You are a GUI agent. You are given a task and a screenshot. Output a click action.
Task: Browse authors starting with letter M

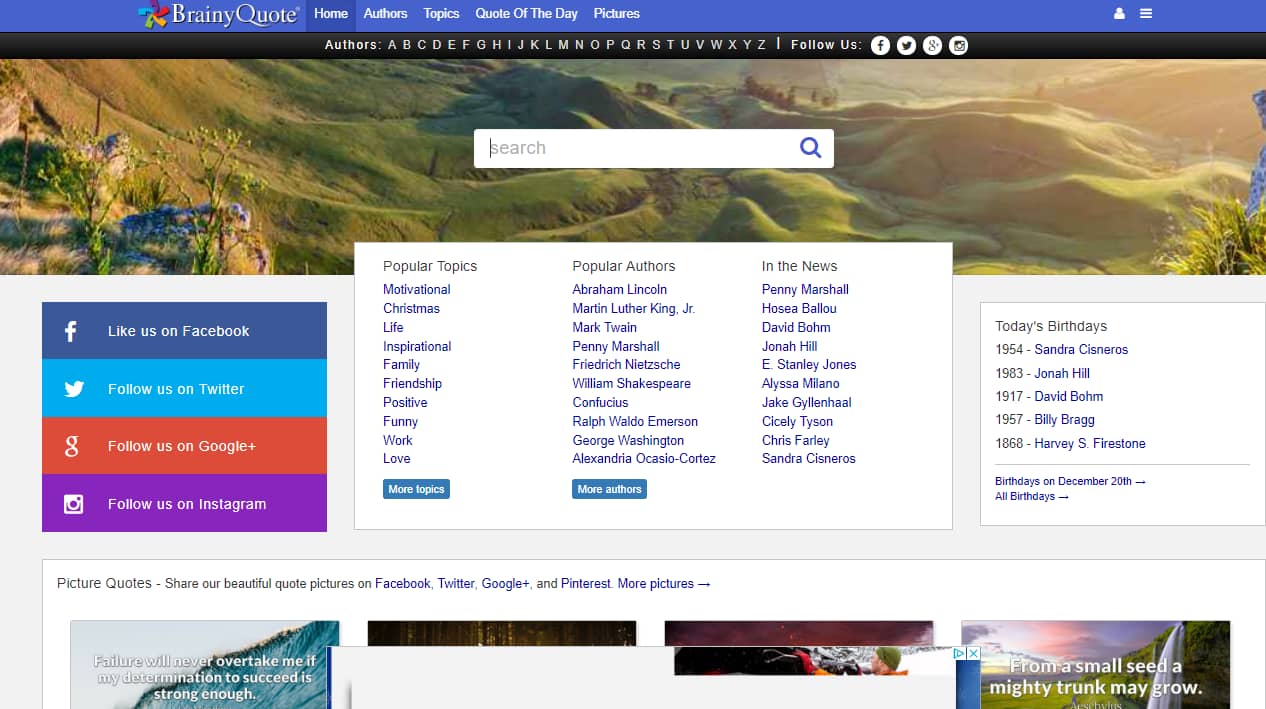click(564, 45)
